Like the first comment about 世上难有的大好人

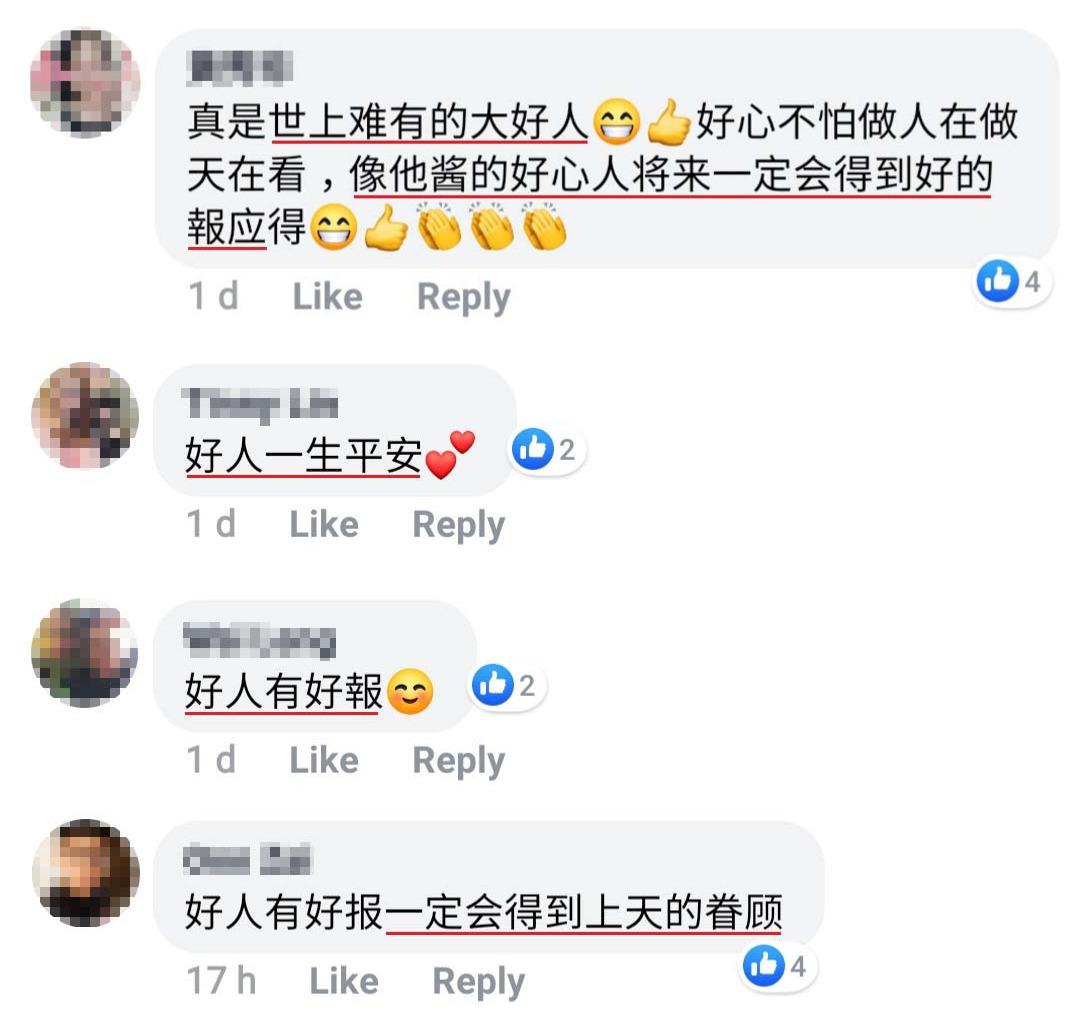(x=328, y=297)
